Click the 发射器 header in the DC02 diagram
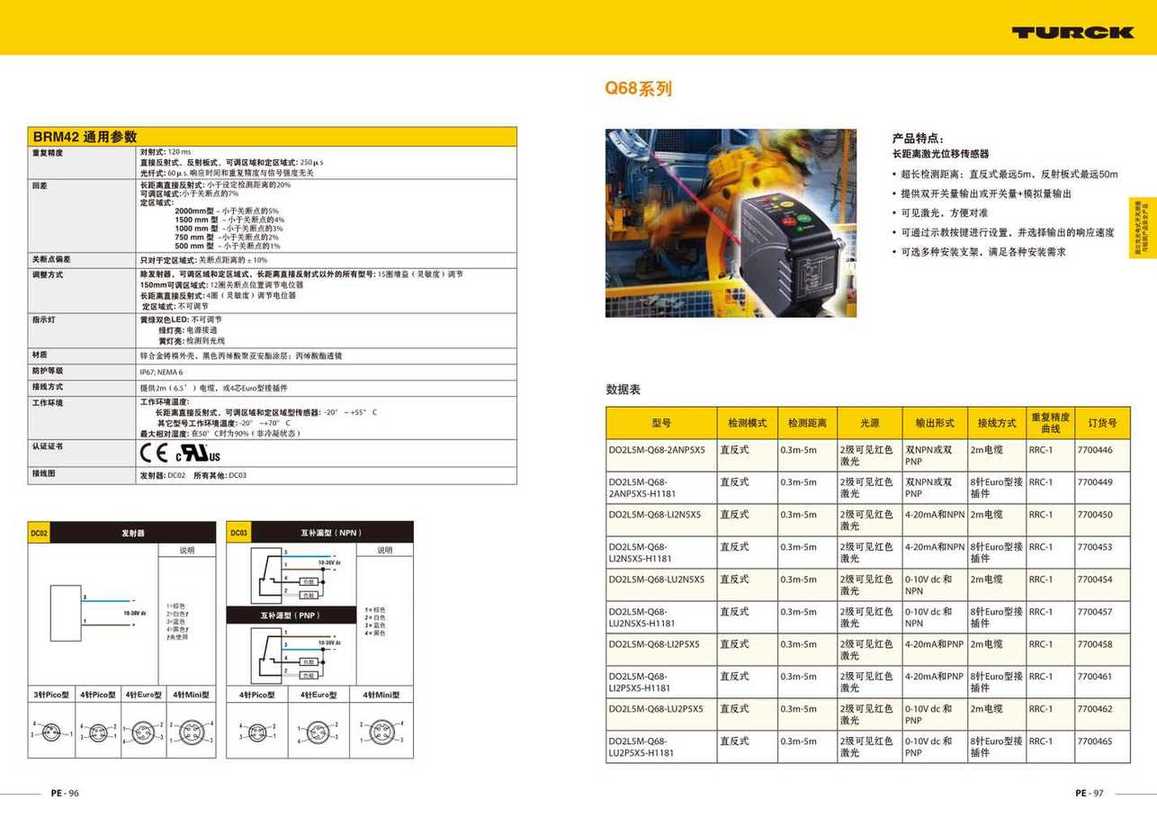Image resolution: width=1157 pixels, height=818 pixels. coord(133,533)
